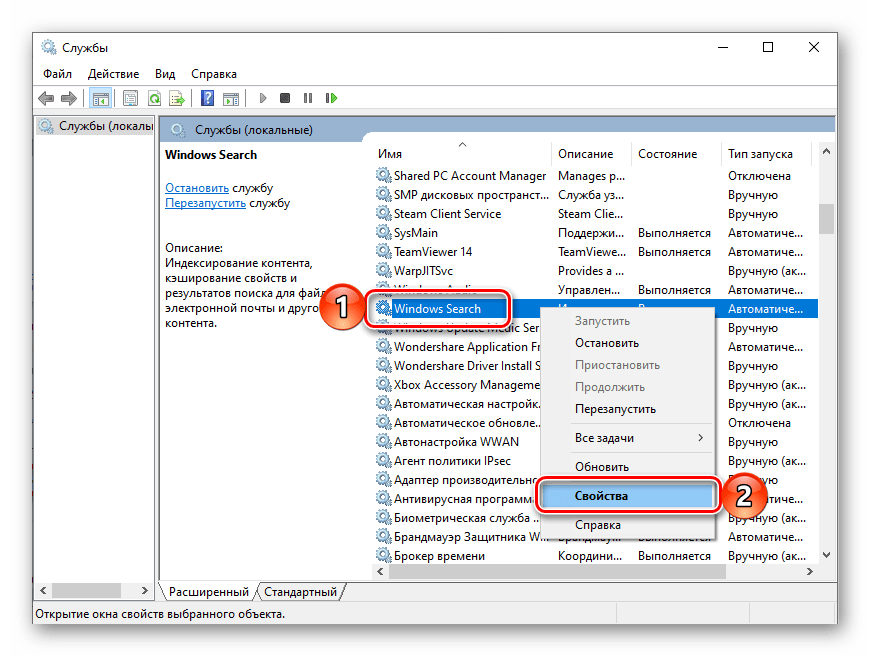Click the Export List toolbar icon

pos(177,98)
